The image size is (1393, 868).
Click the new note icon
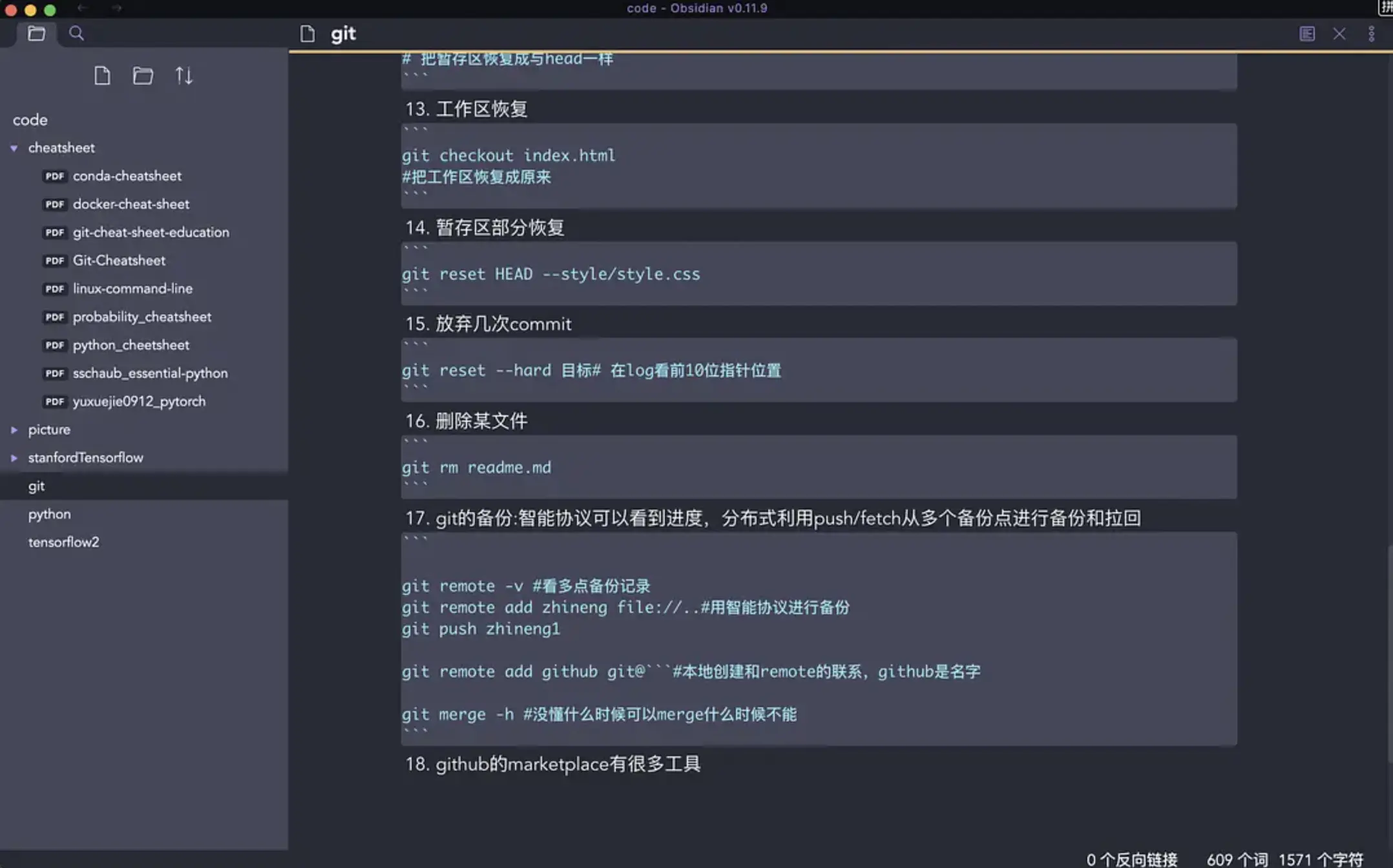pos(102,76)
